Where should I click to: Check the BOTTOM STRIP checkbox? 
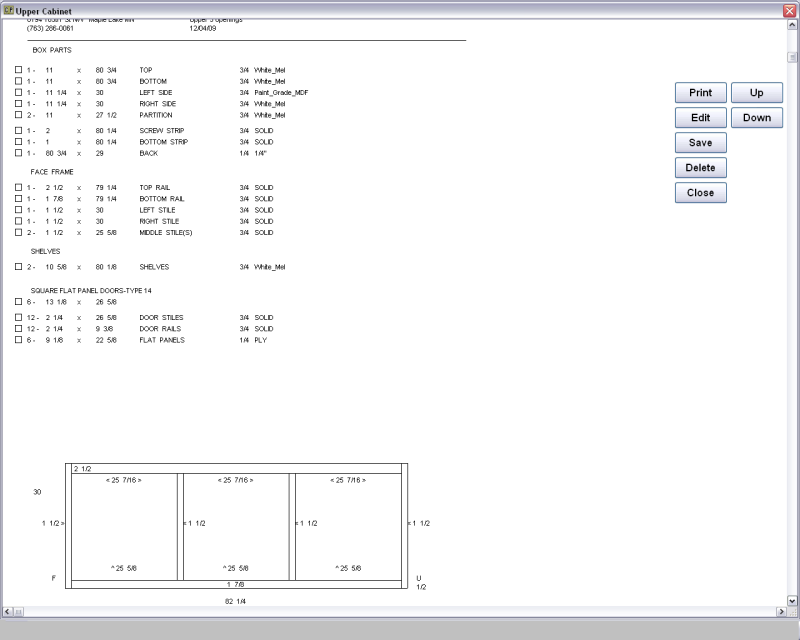(18, 141)
